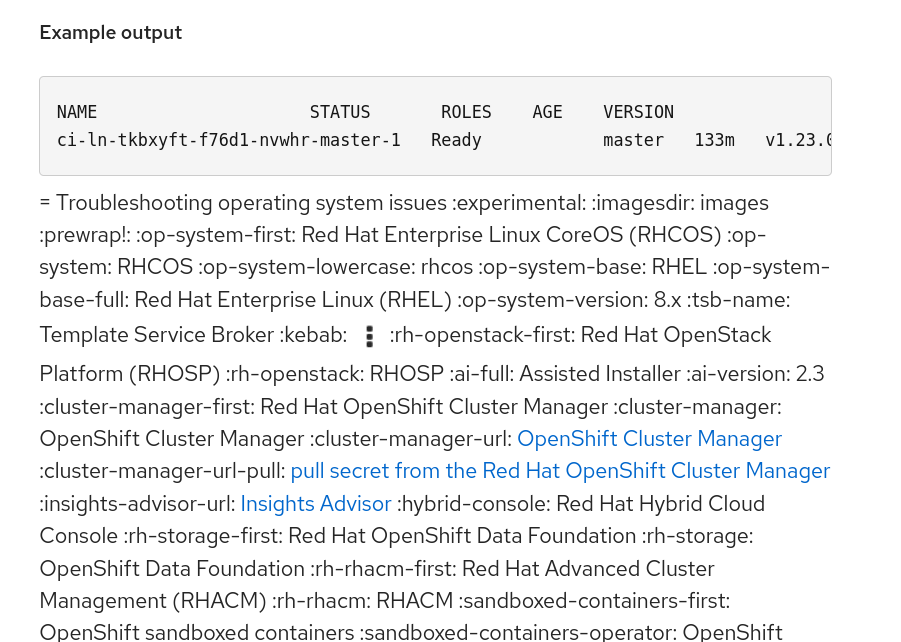Click the STATUS column header in output
The height and width of the screenshot is (642, 901).
point(340,112)
